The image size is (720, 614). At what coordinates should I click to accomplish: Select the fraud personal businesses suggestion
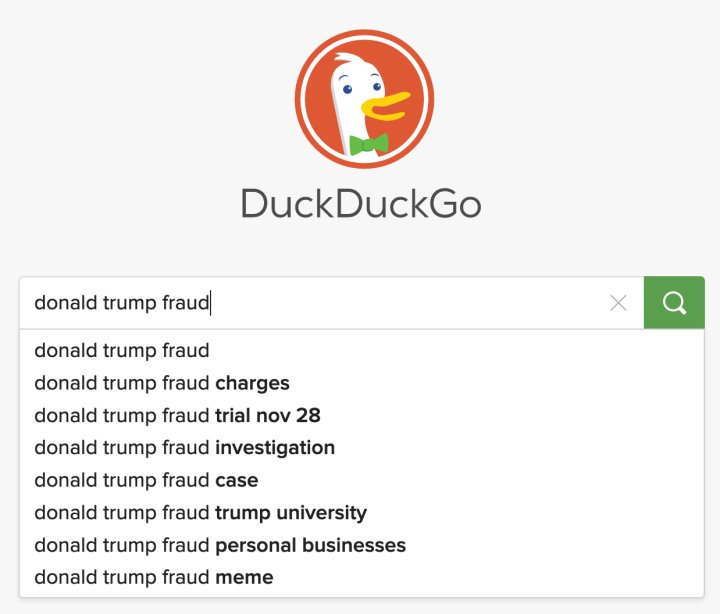pyautogui.click(x=361, y=545)
